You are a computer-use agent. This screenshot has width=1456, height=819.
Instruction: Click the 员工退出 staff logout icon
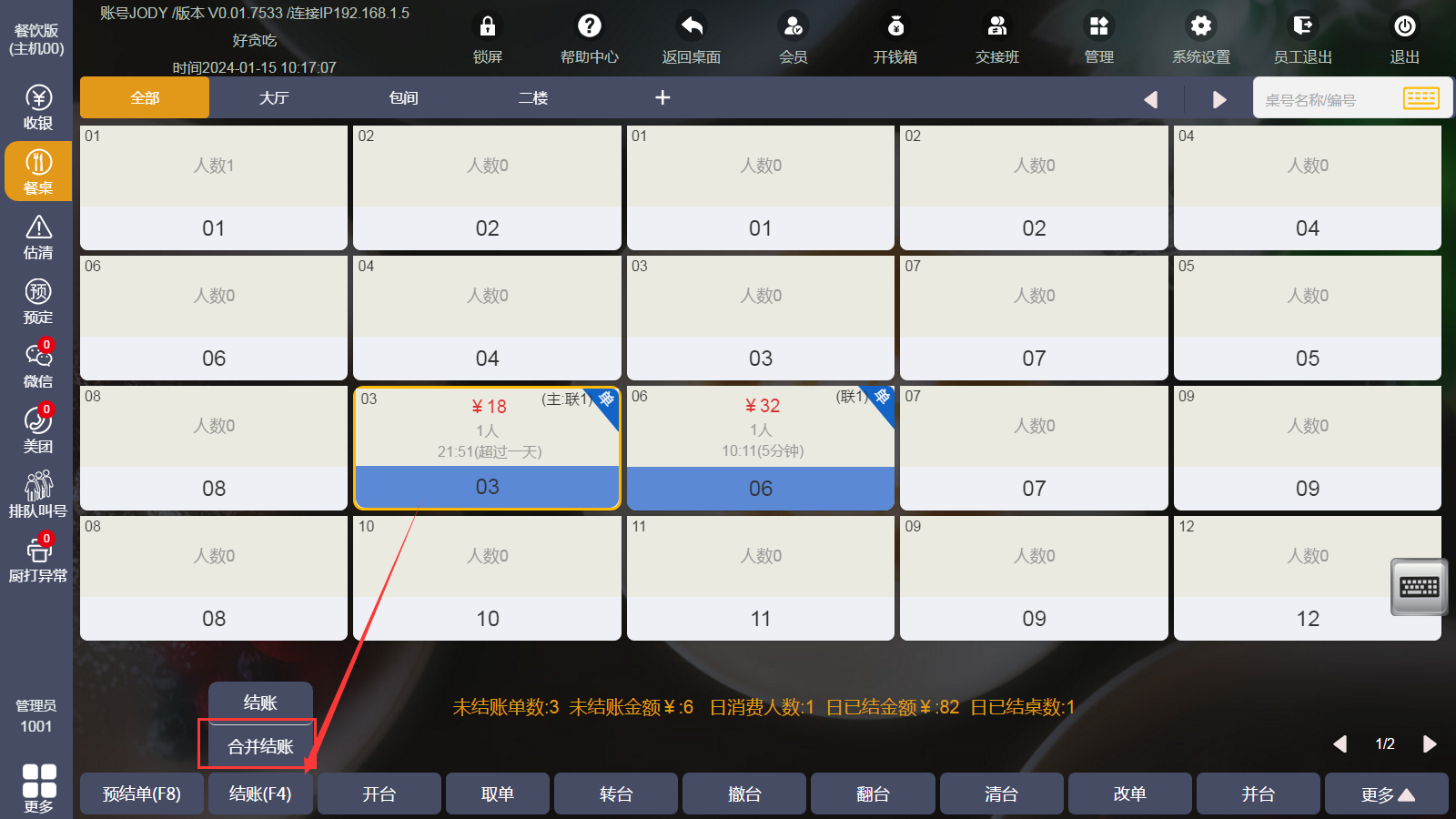(1303, 38)
